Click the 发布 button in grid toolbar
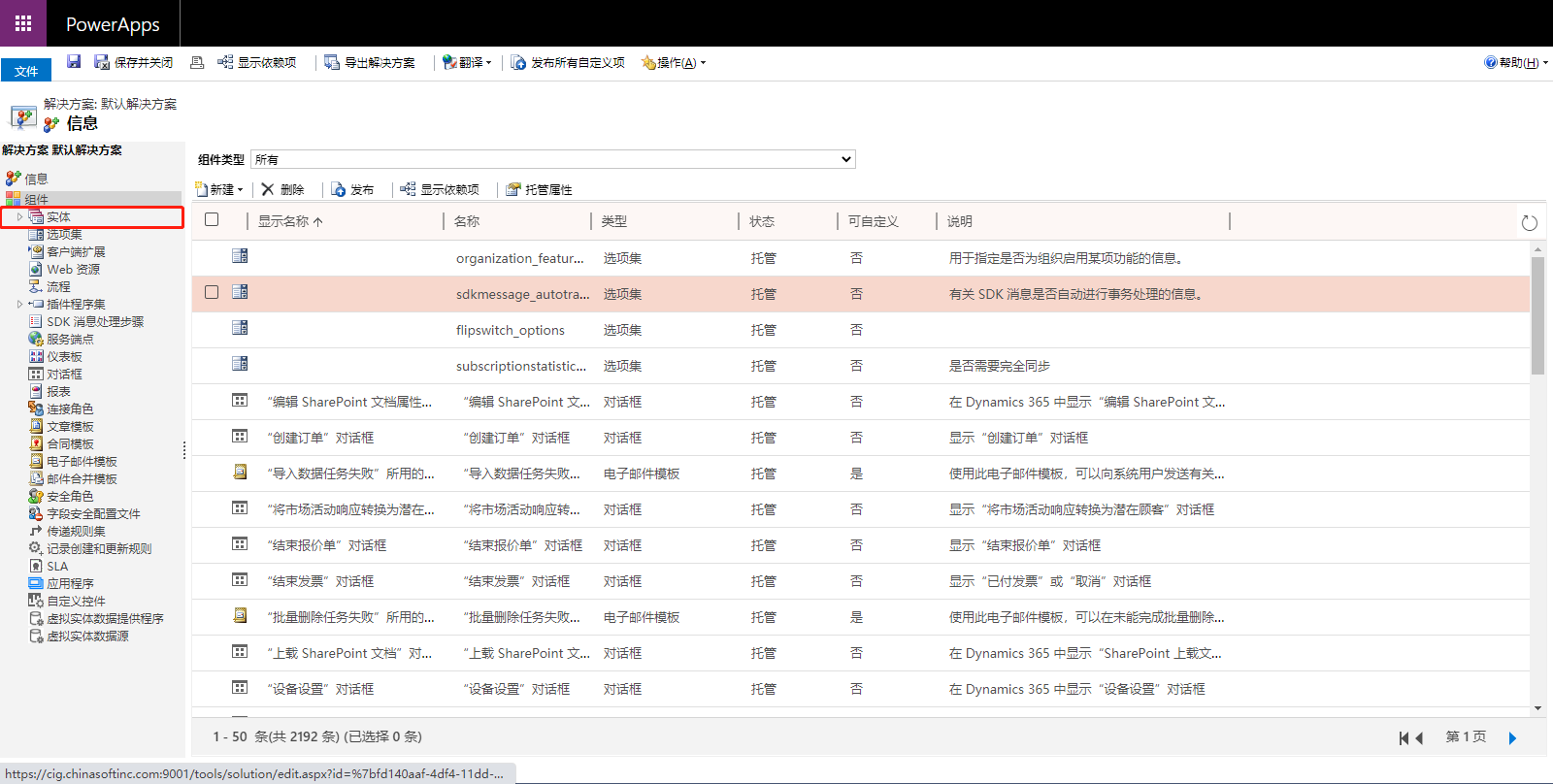Viewport: 1553px width, 784px height. pyautogui.click(x=352, y=189)
